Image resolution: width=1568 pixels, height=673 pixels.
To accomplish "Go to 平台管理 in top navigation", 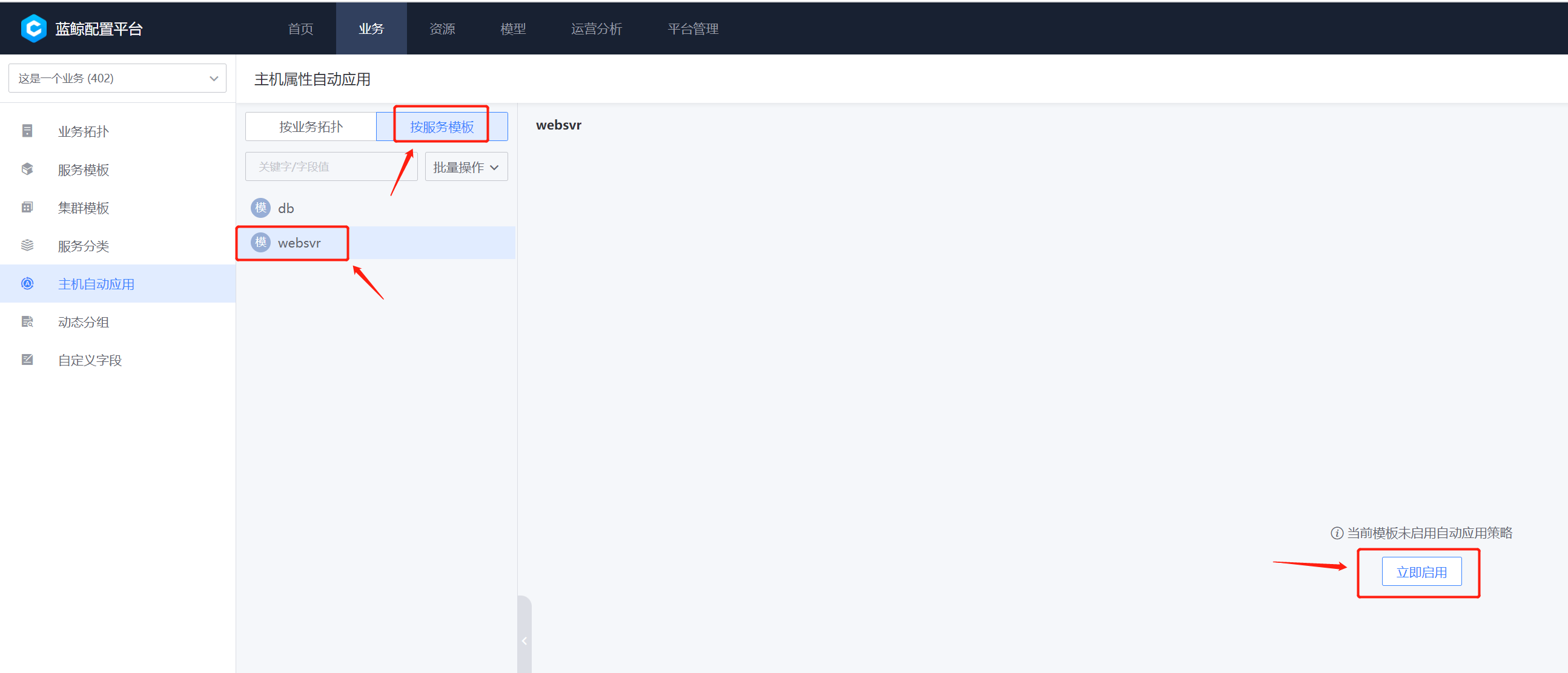I will click(x=693, y=28).
